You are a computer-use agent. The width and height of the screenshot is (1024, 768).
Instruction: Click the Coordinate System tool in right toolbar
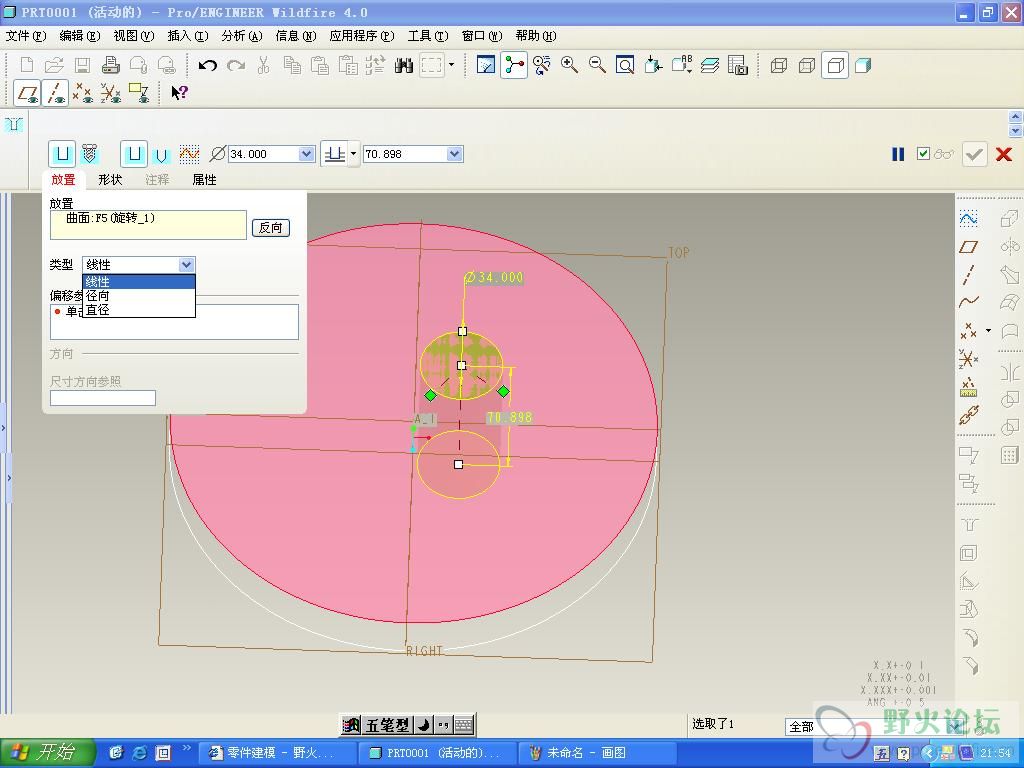(x=968, y=359)
